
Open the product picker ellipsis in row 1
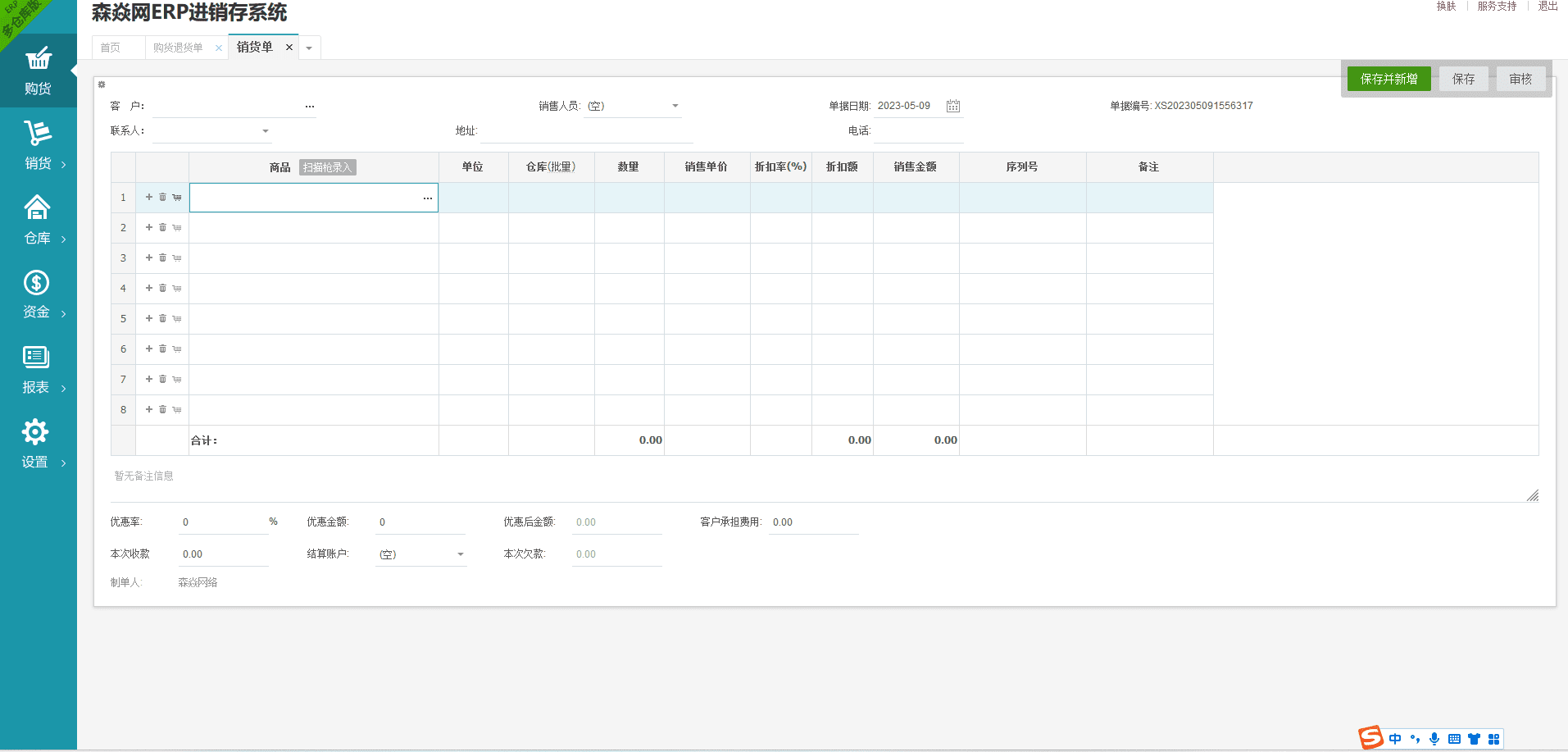pos(428,198)
